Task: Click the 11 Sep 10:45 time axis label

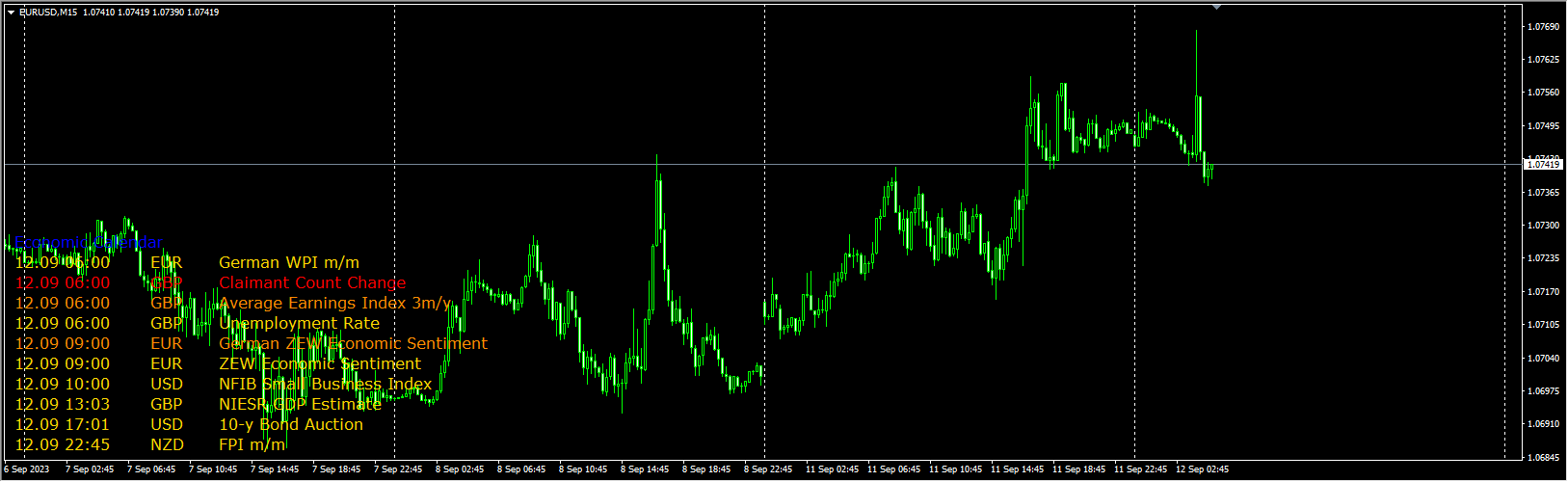Action: [956, 469]
